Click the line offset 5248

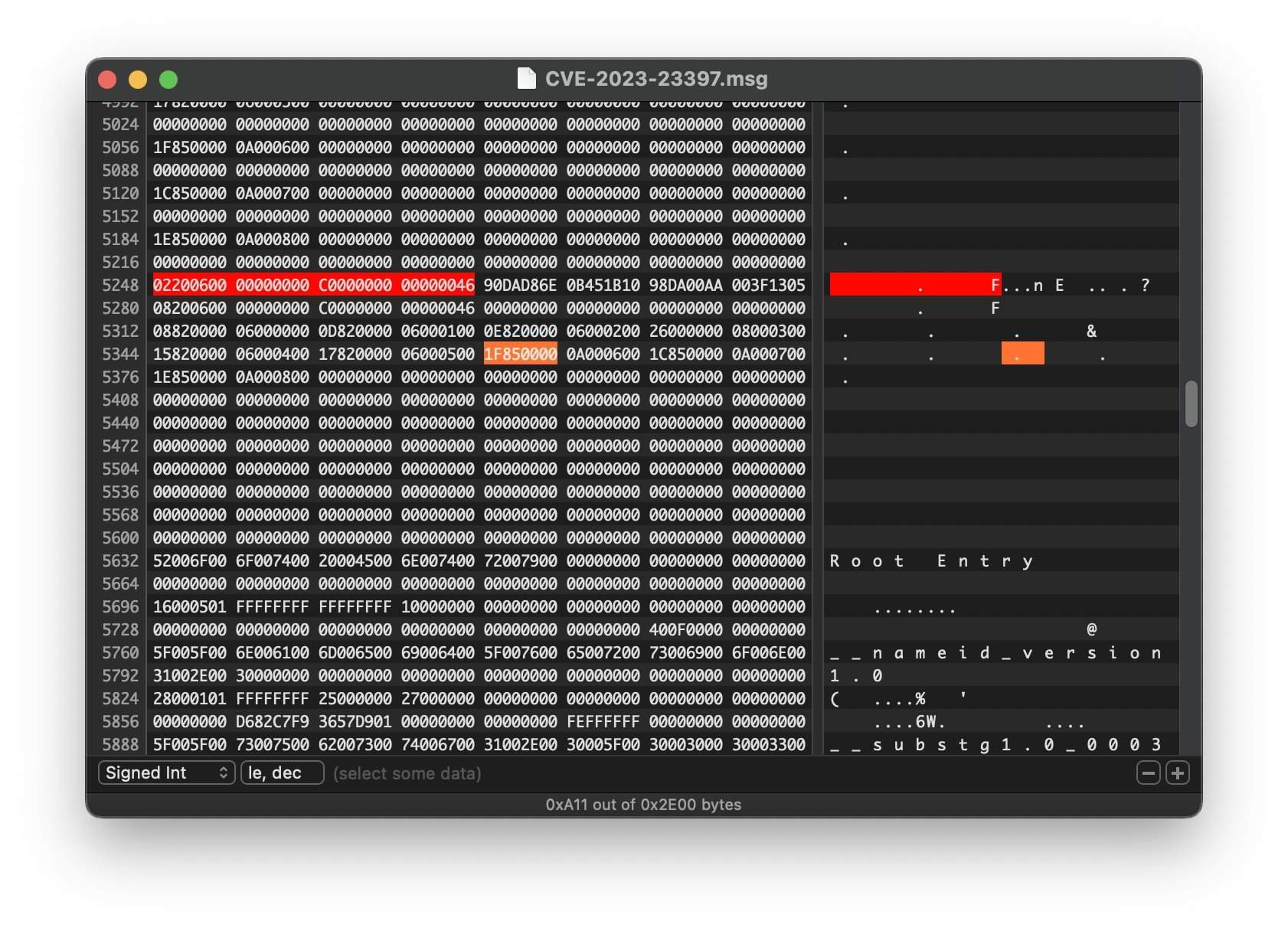pyautogui.click(x=121, y=286)
